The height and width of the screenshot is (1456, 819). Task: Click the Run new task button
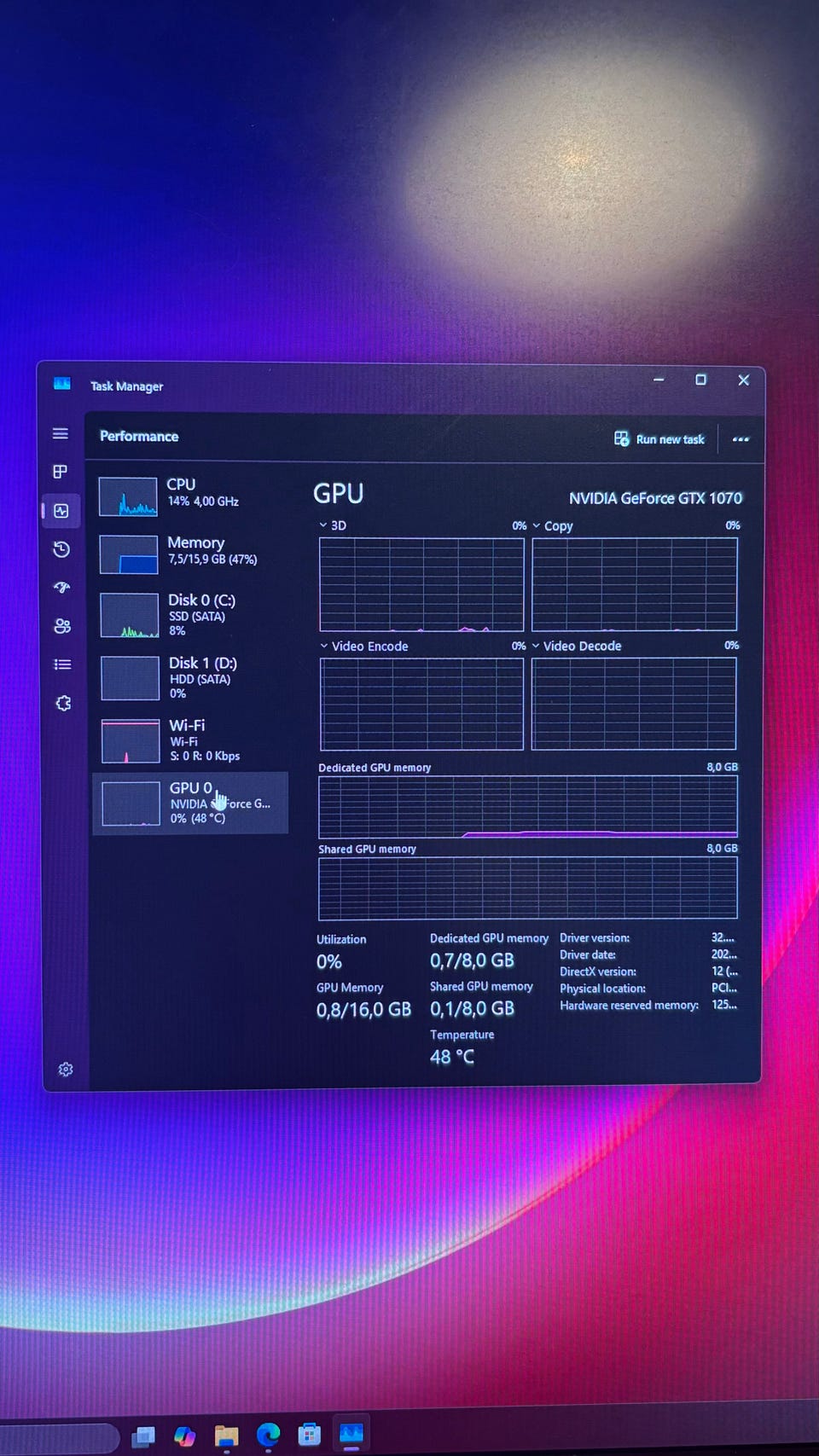pyautogui.click(x=659, y=439)
